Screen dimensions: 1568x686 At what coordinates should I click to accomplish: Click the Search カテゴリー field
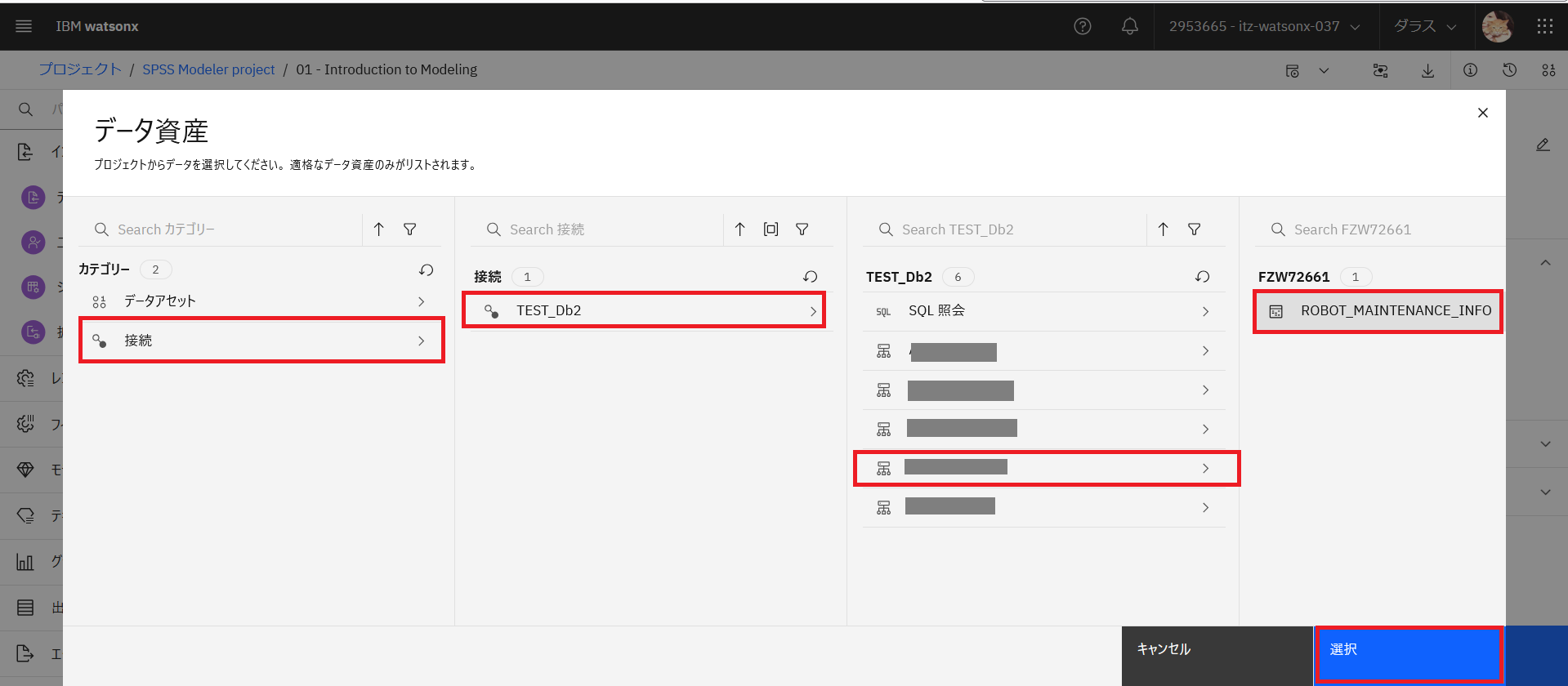221,229
